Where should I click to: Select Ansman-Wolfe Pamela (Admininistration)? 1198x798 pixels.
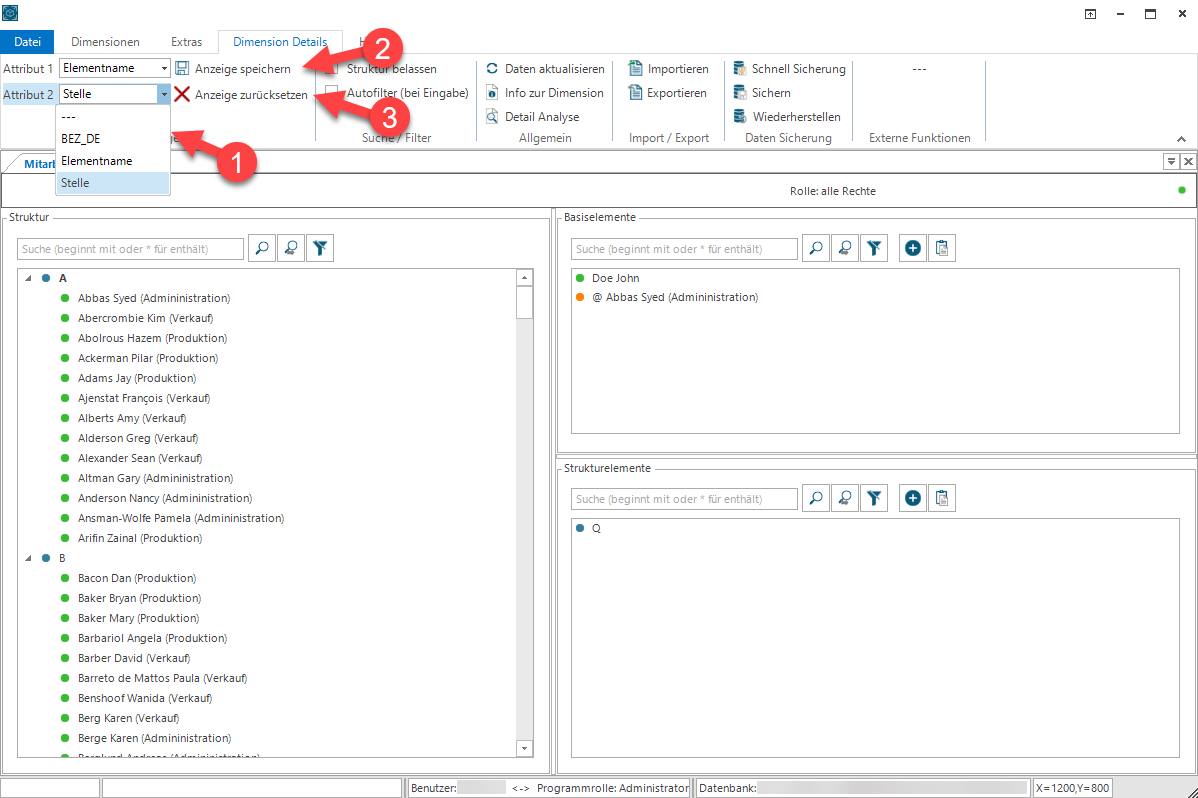pos(180,518)
